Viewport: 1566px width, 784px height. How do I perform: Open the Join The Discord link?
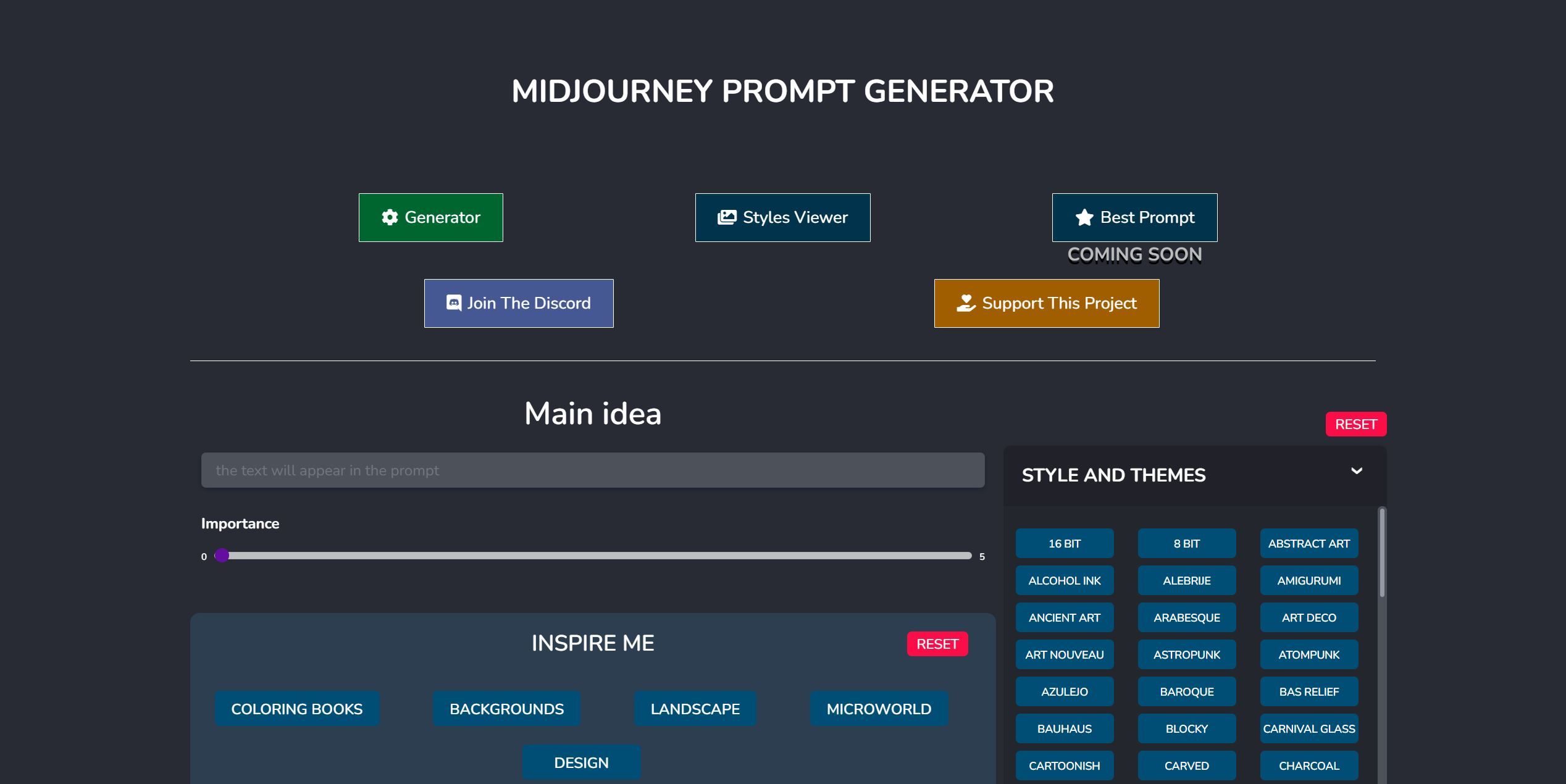point(519,302)
